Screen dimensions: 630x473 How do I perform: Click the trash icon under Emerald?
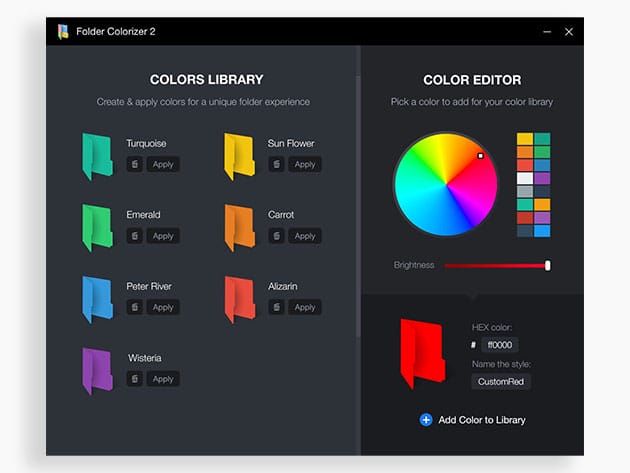click(x=134, y=236)
